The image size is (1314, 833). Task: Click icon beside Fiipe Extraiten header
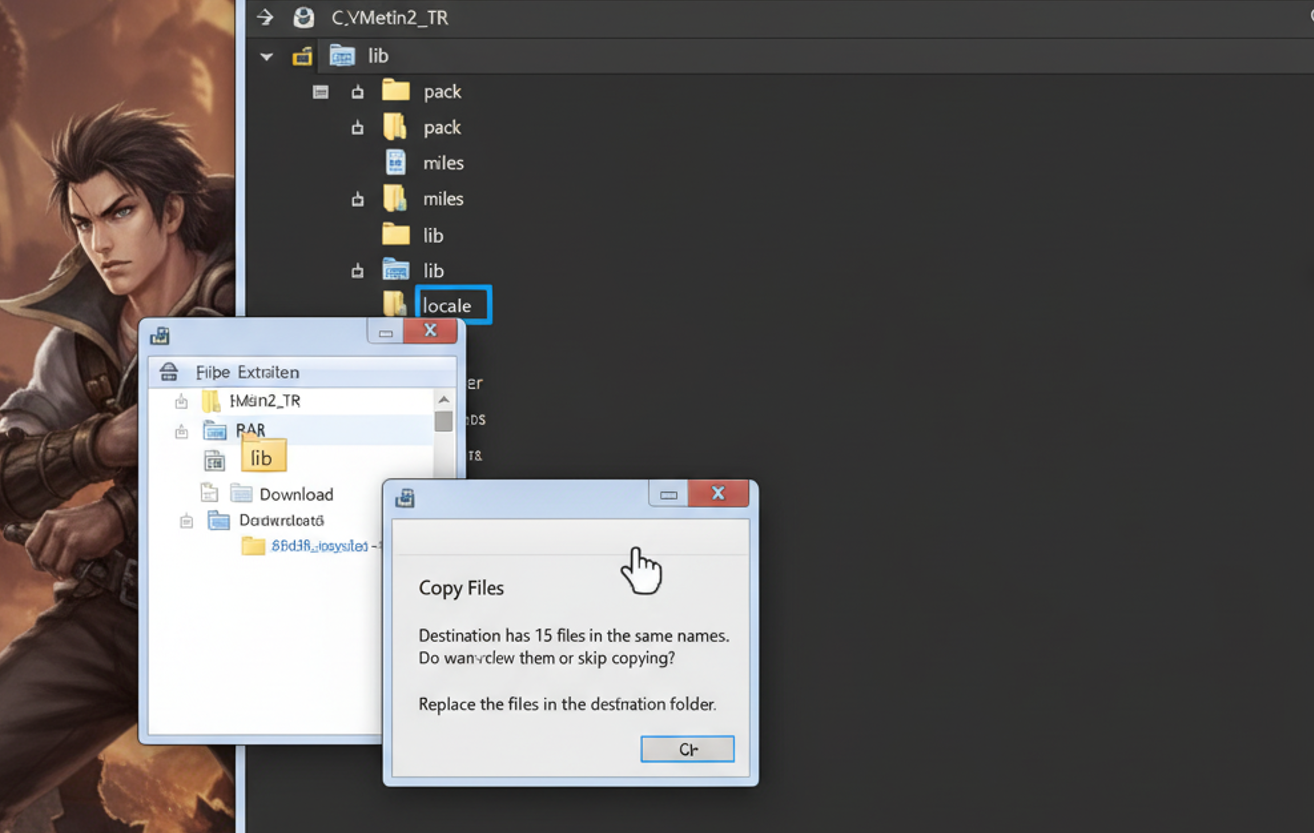(x=169, y=372)
